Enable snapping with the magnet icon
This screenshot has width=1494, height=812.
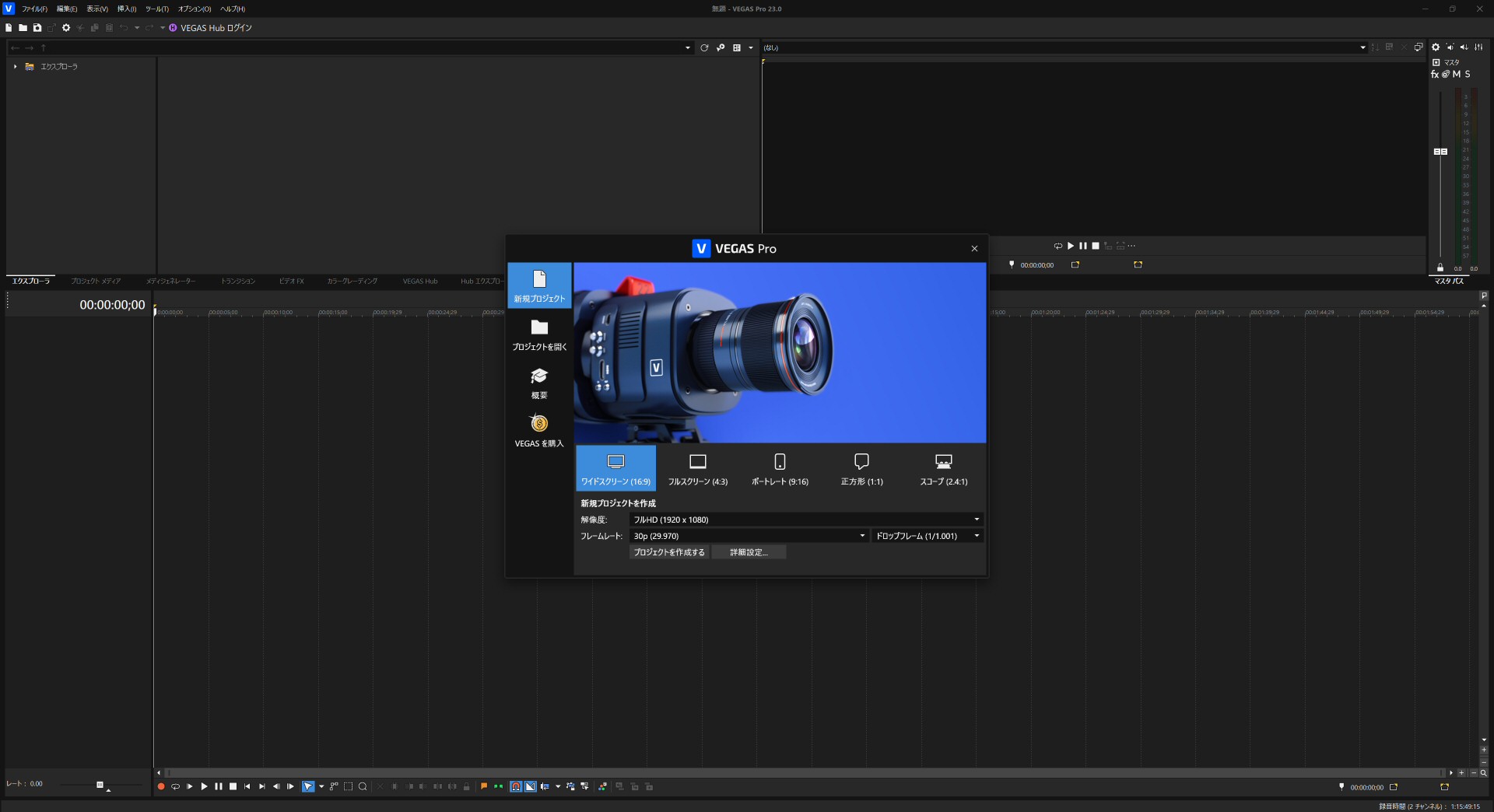pos(515,786)
